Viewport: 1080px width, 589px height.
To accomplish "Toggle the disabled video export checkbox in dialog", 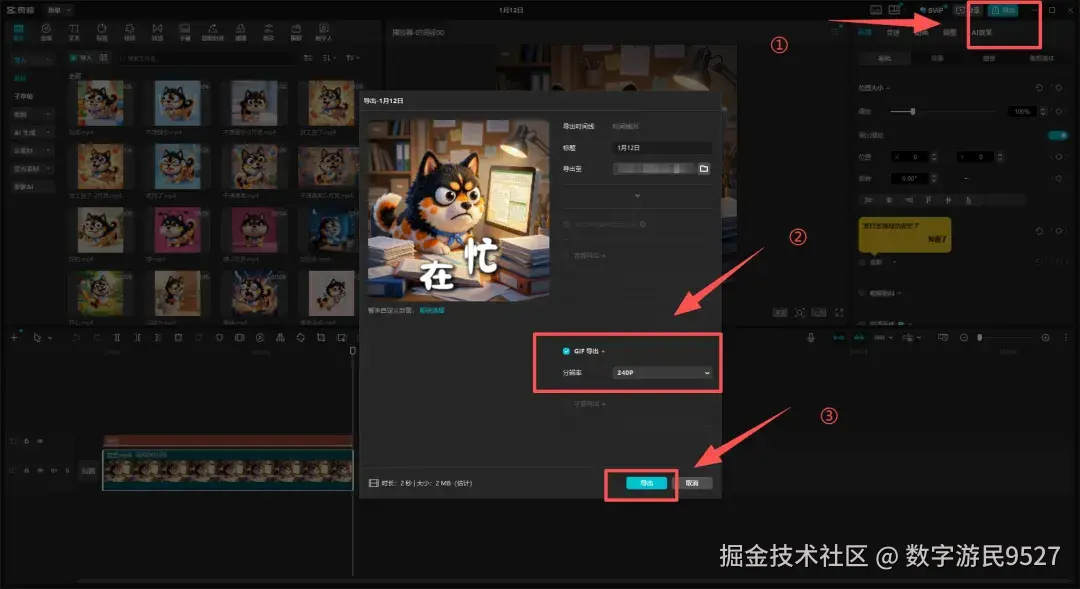I will [x=567, y=225].
